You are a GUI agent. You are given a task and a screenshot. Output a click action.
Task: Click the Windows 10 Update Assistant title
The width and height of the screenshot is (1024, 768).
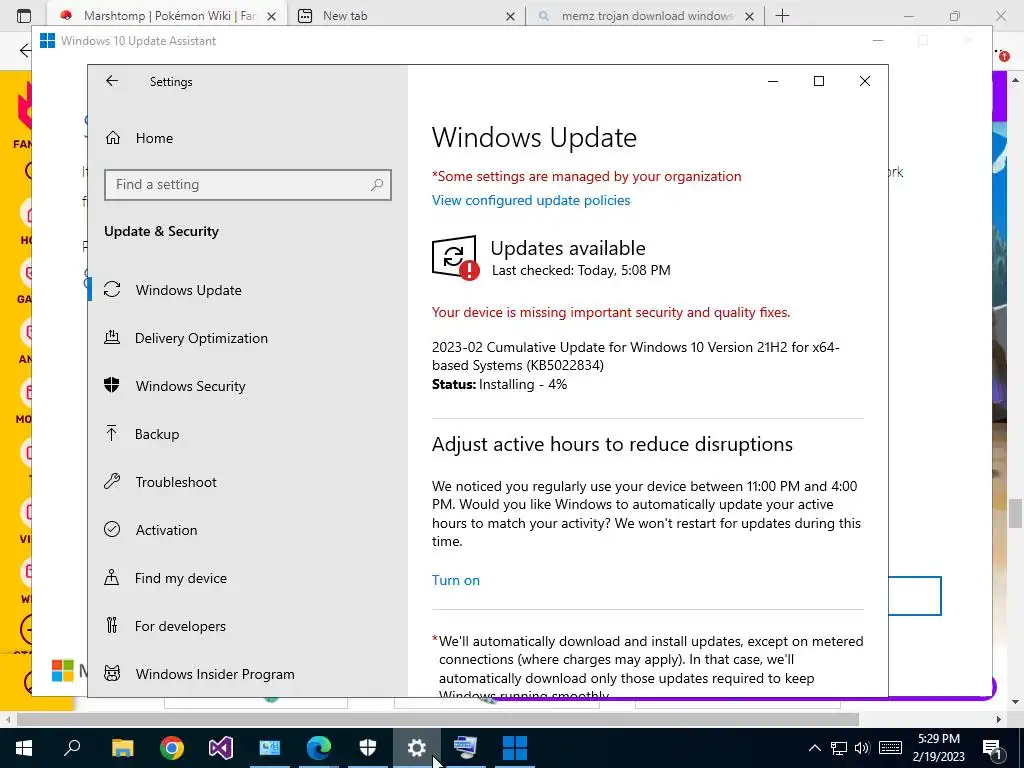pos(138,40)
